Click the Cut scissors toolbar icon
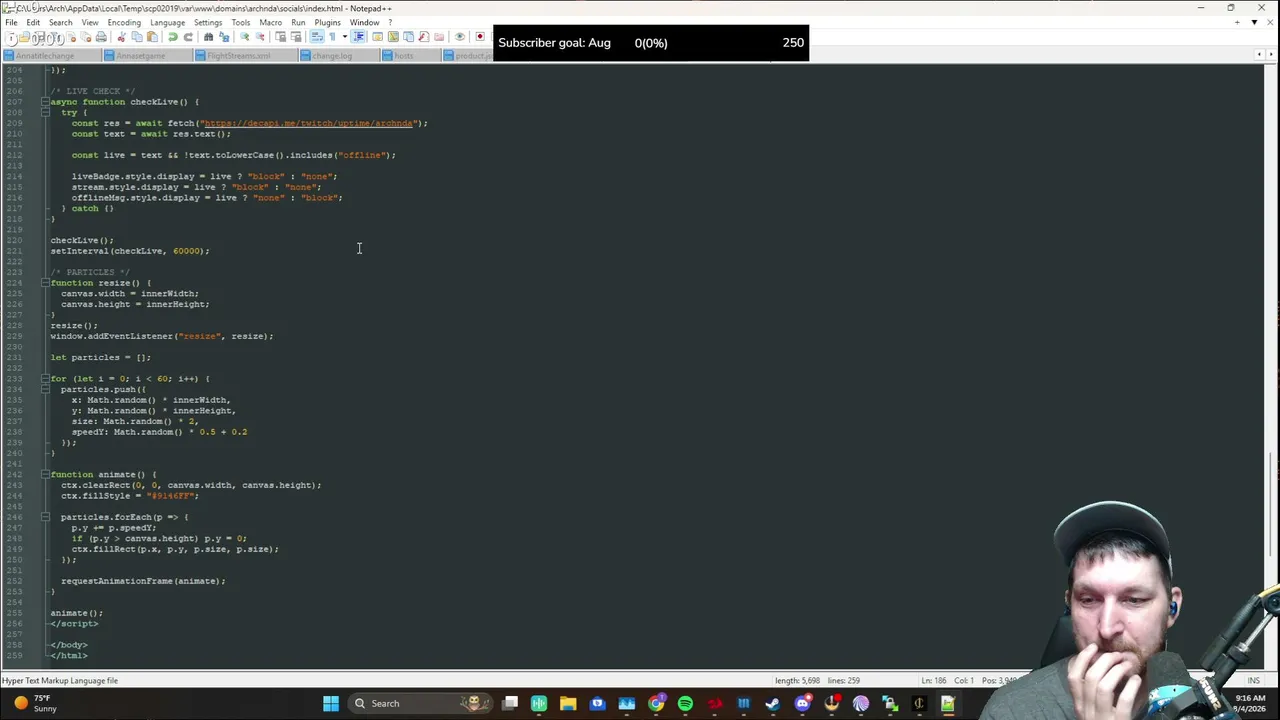1280x720 pixels. click(x=121, y=38)
